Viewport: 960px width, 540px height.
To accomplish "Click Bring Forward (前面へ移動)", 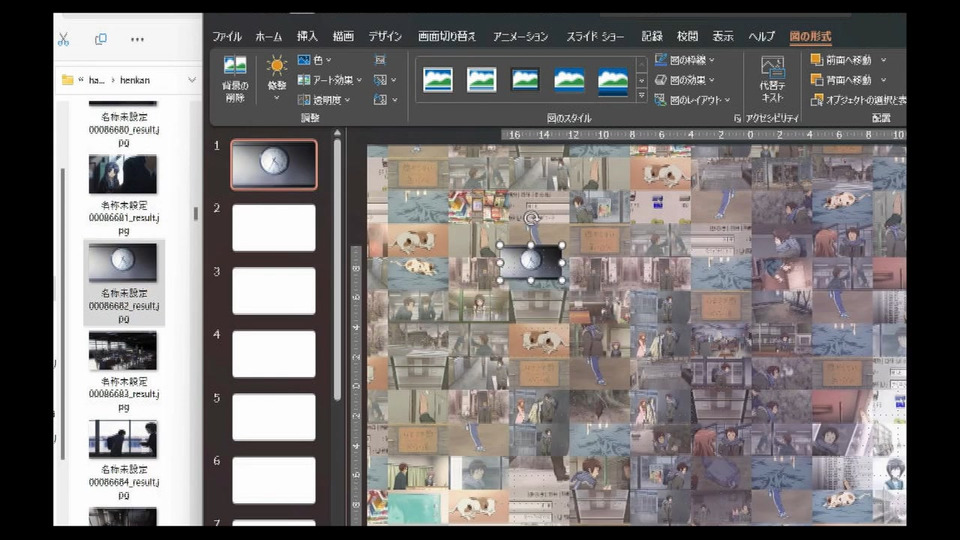I will 842,60.
